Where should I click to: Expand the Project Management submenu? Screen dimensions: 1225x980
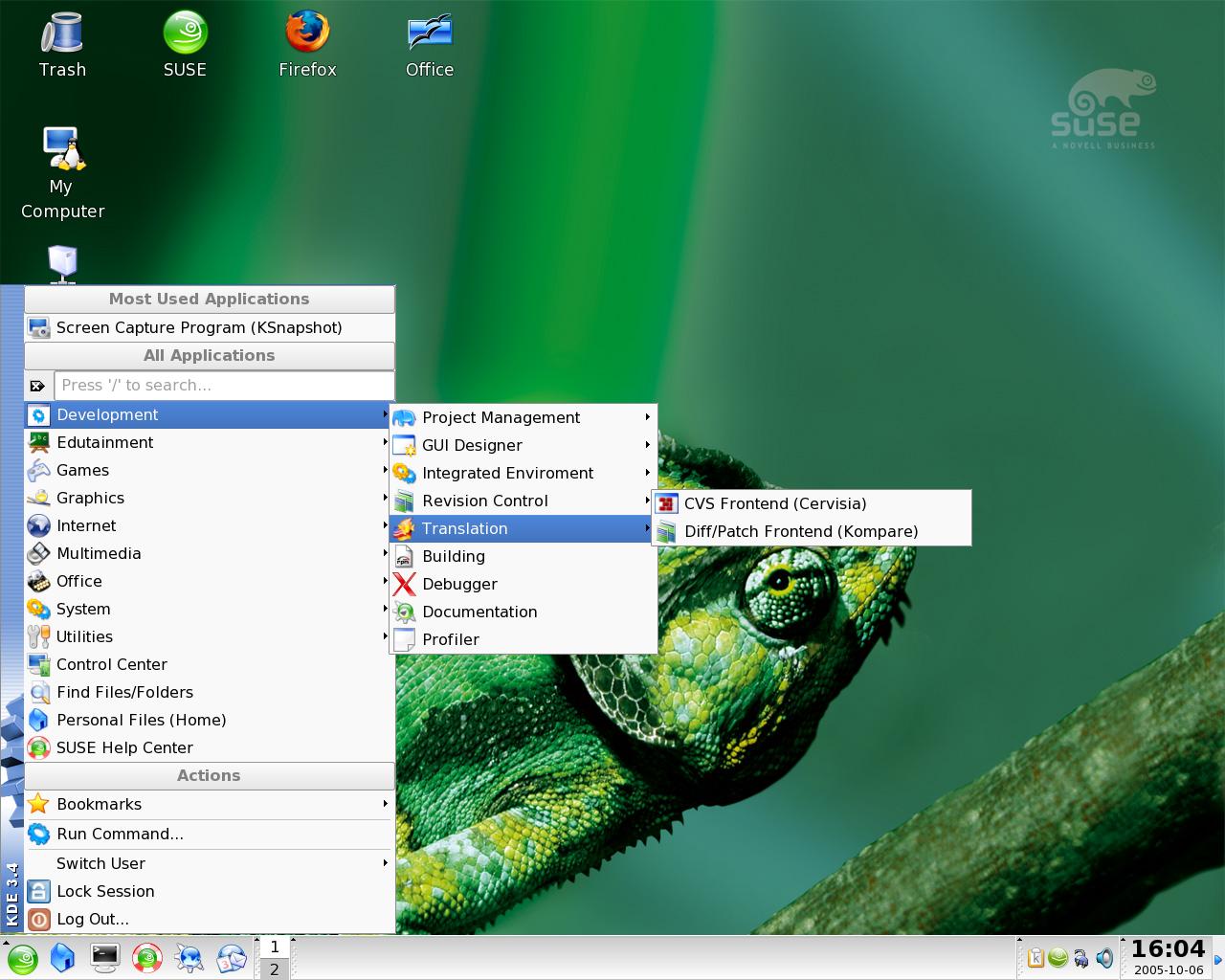[x=523, y=417]
